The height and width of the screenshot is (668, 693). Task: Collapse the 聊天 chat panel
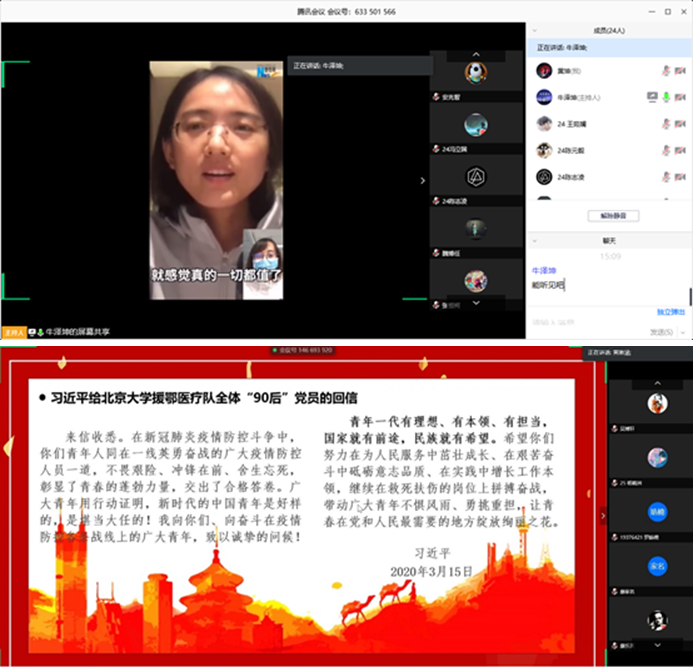[533, 240]
